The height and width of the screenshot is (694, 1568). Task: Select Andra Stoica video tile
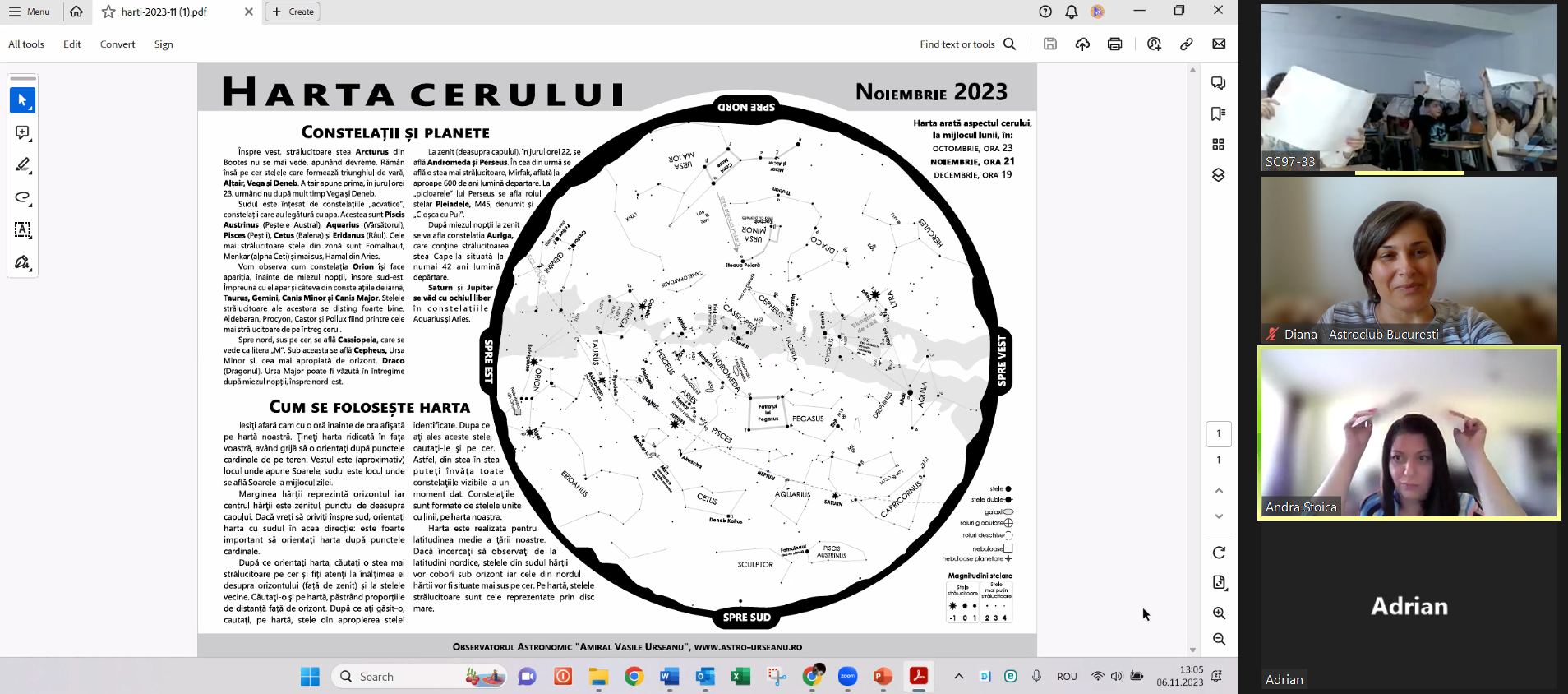(x=1409, y=433)
